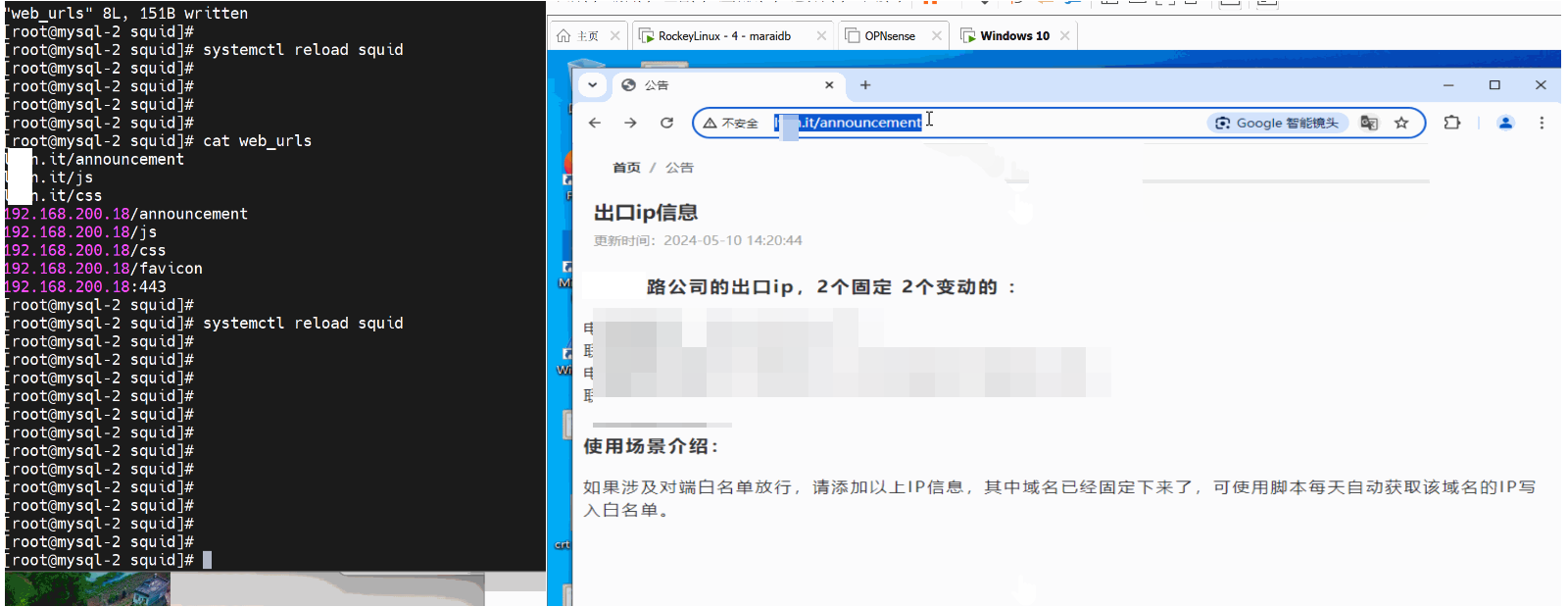The image size is (1568, 607).
Task: Click the RockeyLinux VM tab icon
Action: pos(647,35)
